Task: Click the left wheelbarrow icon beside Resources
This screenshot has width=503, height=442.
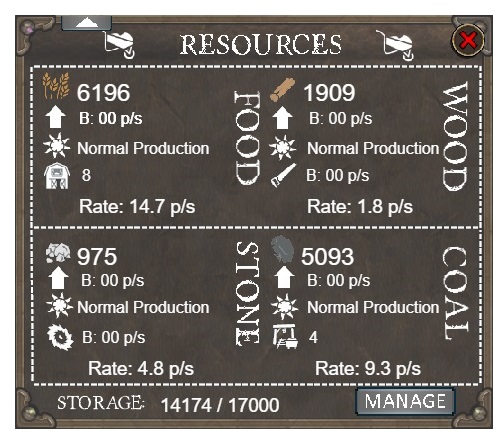Action: coord(119,45)
